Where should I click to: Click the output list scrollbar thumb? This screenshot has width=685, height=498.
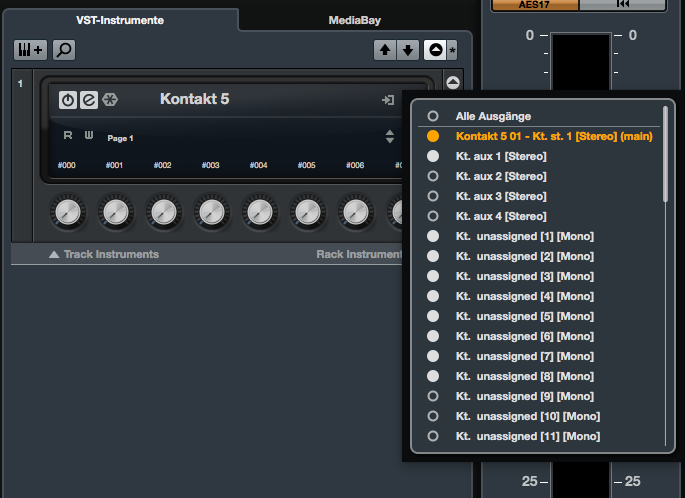pyautogui.click(x=665, y=154)
